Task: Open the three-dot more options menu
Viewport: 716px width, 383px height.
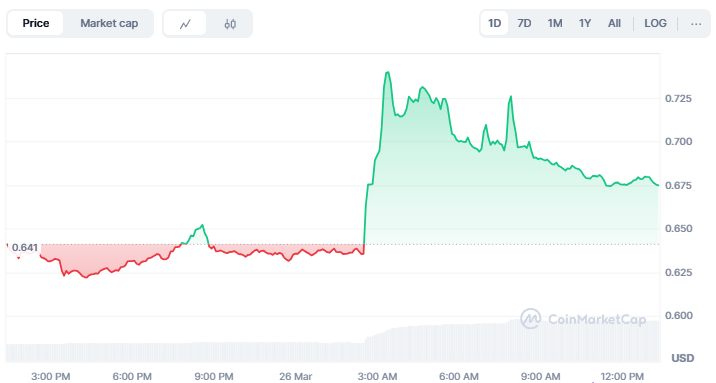Action: tap(696, 24)
